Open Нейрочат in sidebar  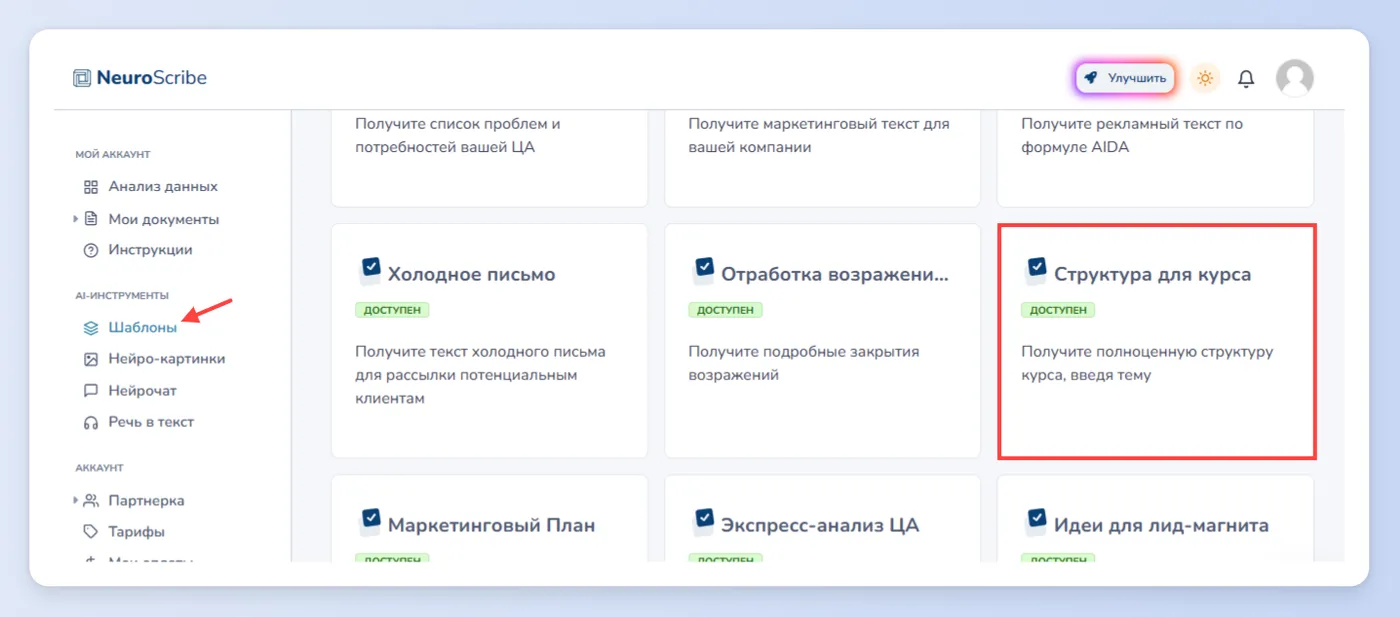(143, 391)
